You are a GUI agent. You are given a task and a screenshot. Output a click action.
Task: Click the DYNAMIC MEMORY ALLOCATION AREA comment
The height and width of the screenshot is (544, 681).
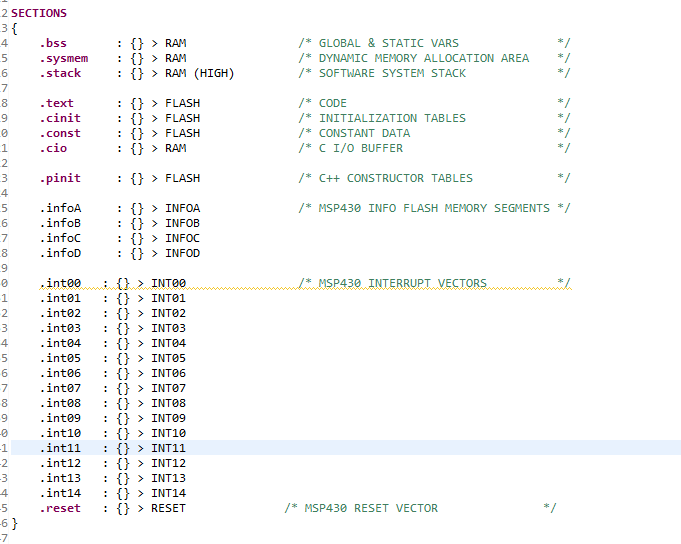[424, 59]
